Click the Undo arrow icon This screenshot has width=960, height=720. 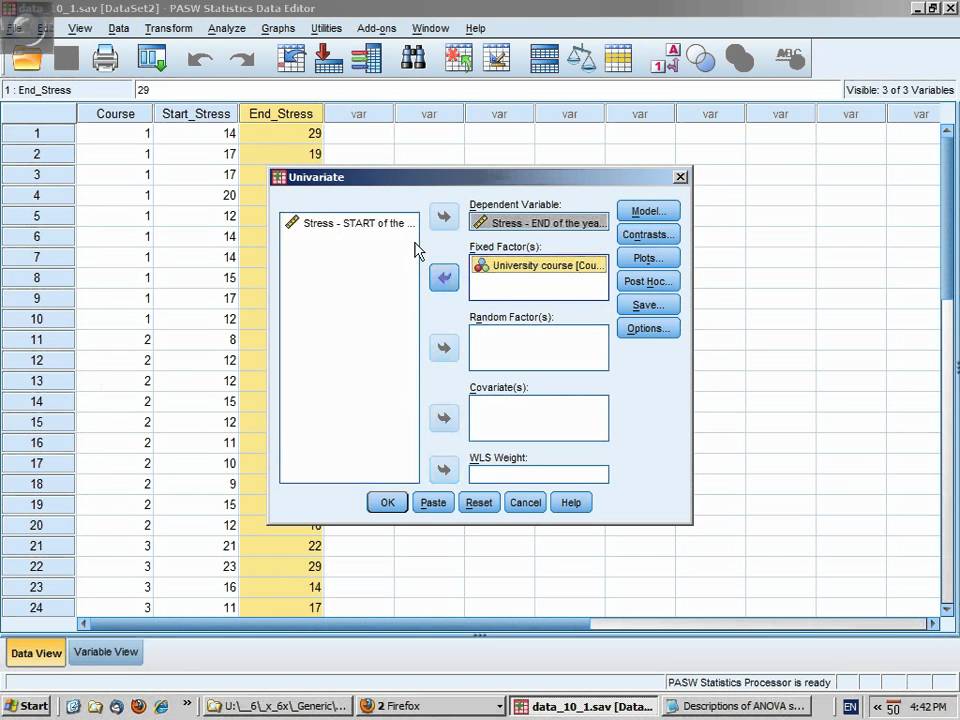[x=200, y=59]
